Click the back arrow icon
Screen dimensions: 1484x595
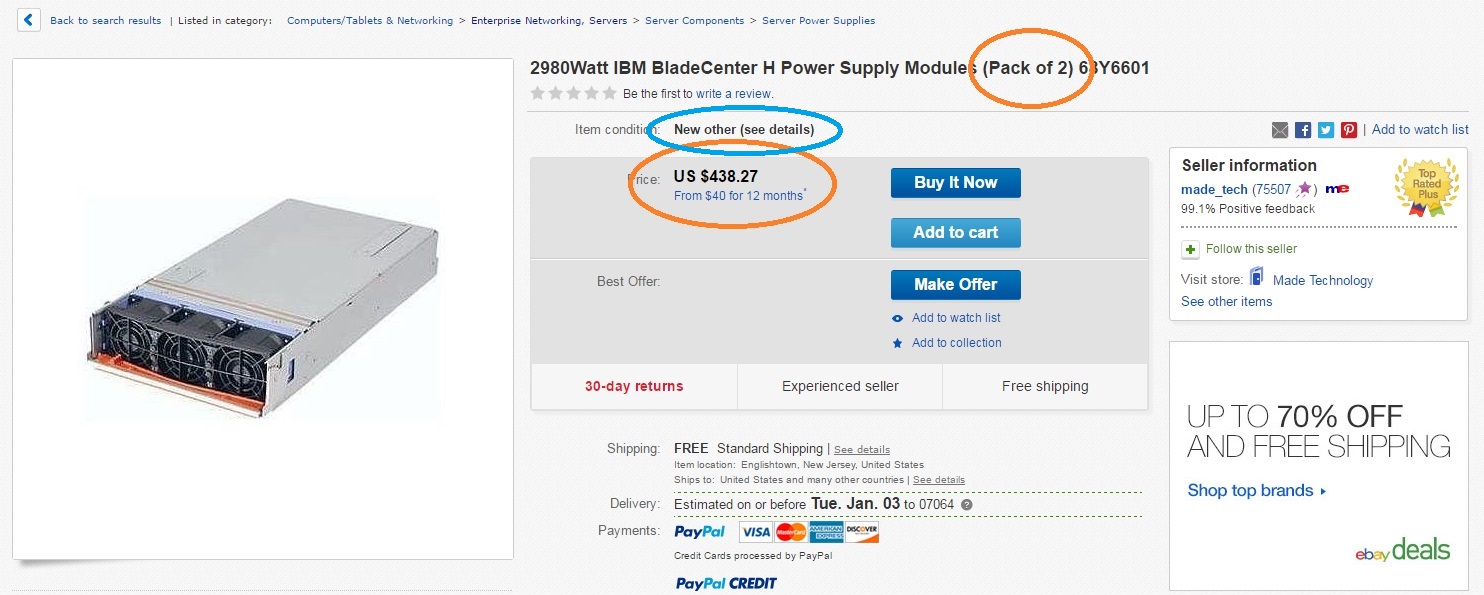[29, 19]
